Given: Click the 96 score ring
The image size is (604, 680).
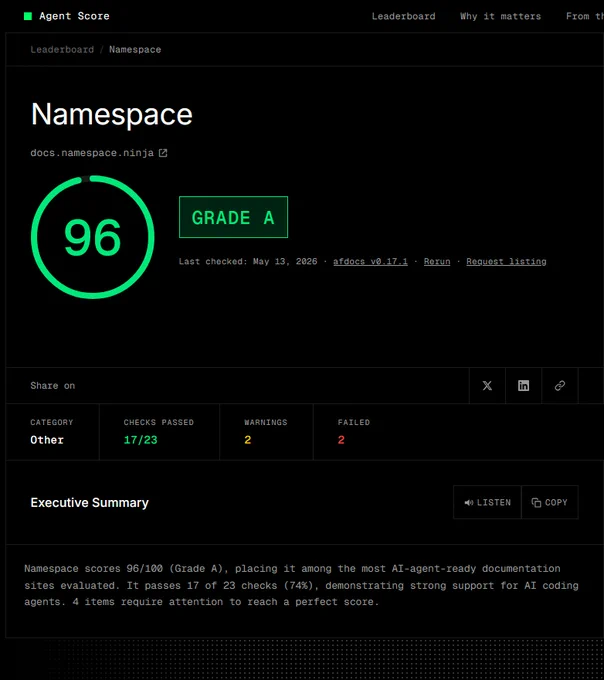Looking at the screenshot, I should (x=93, y=237).
